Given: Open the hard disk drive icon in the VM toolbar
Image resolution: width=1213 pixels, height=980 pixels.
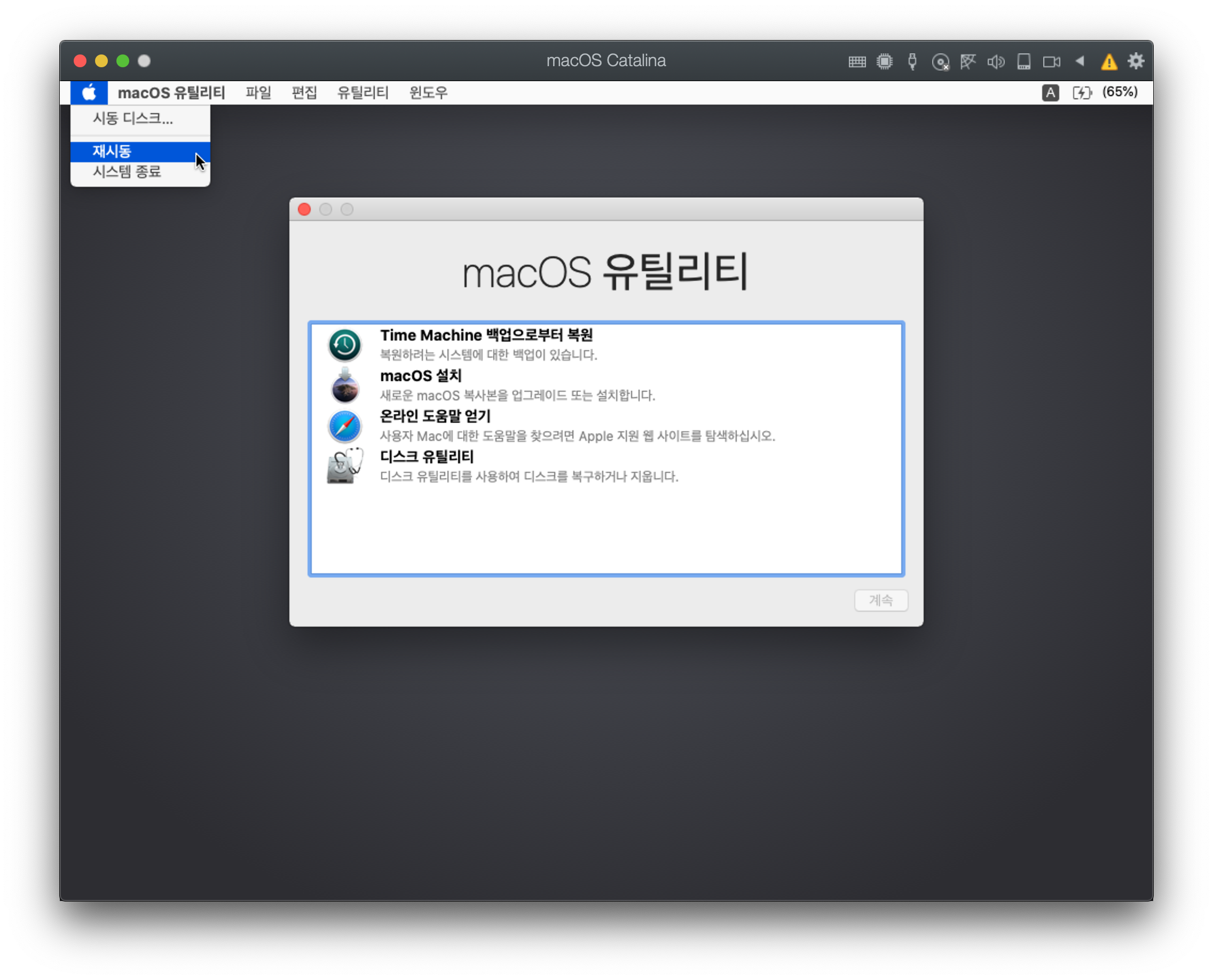Looking at the screenshot, I should [1023, 61].
